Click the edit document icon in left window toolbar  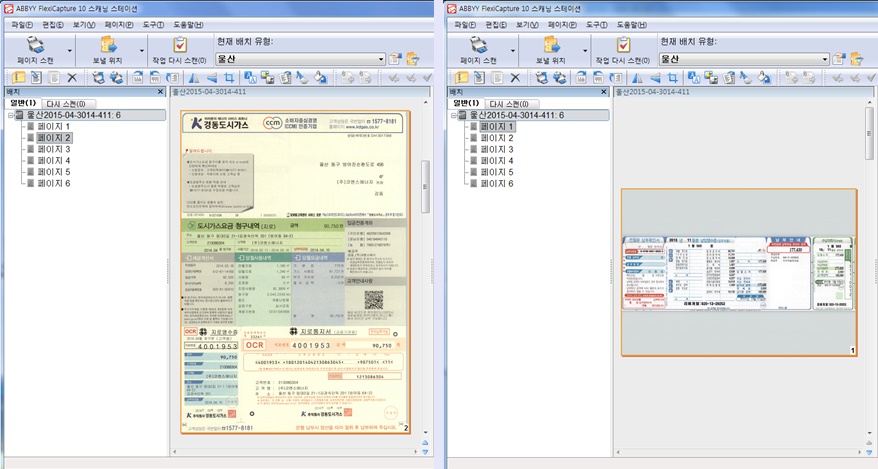click(36, 78)
